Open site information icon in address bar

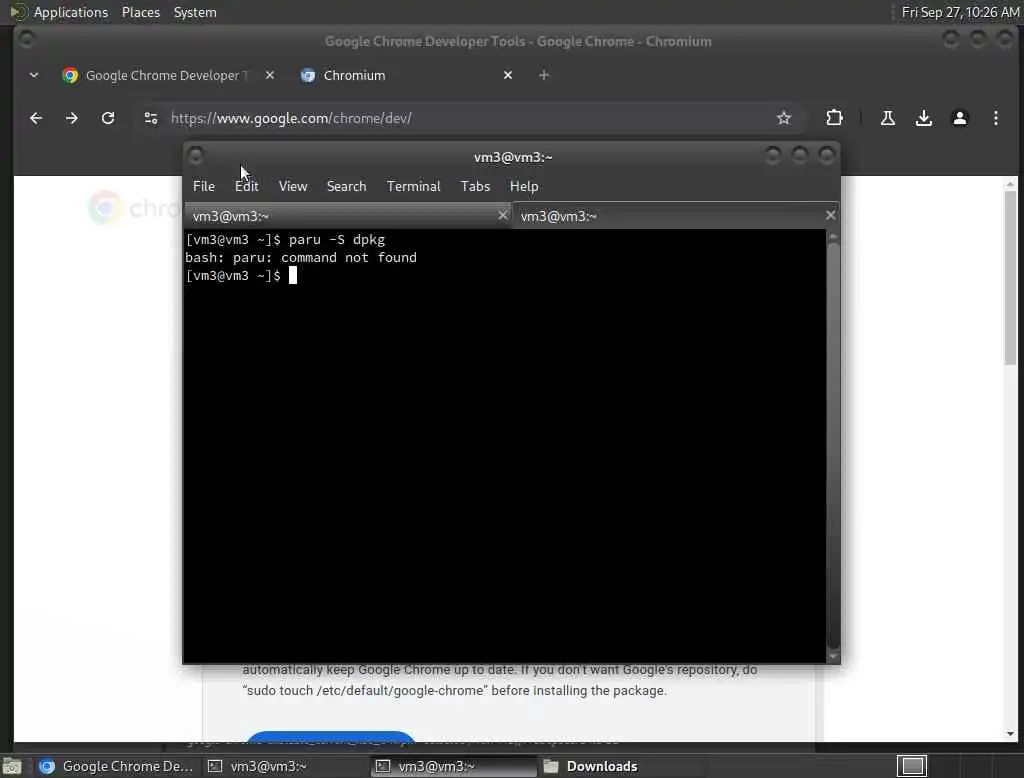[151, 118]
